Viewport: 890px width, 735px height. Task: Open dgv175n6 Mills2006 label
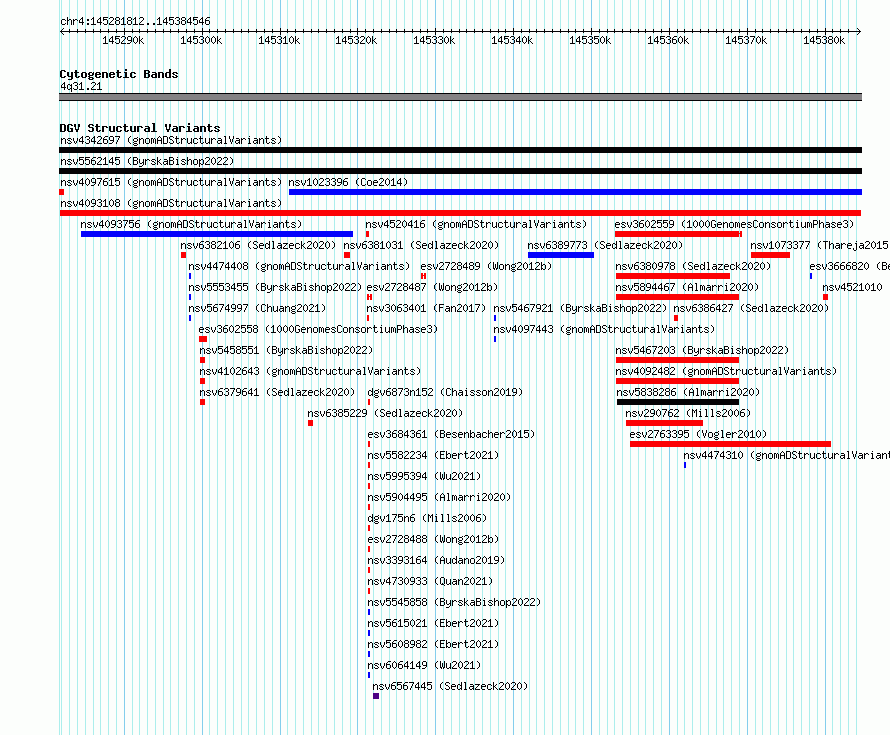click(x=427, y=518)
